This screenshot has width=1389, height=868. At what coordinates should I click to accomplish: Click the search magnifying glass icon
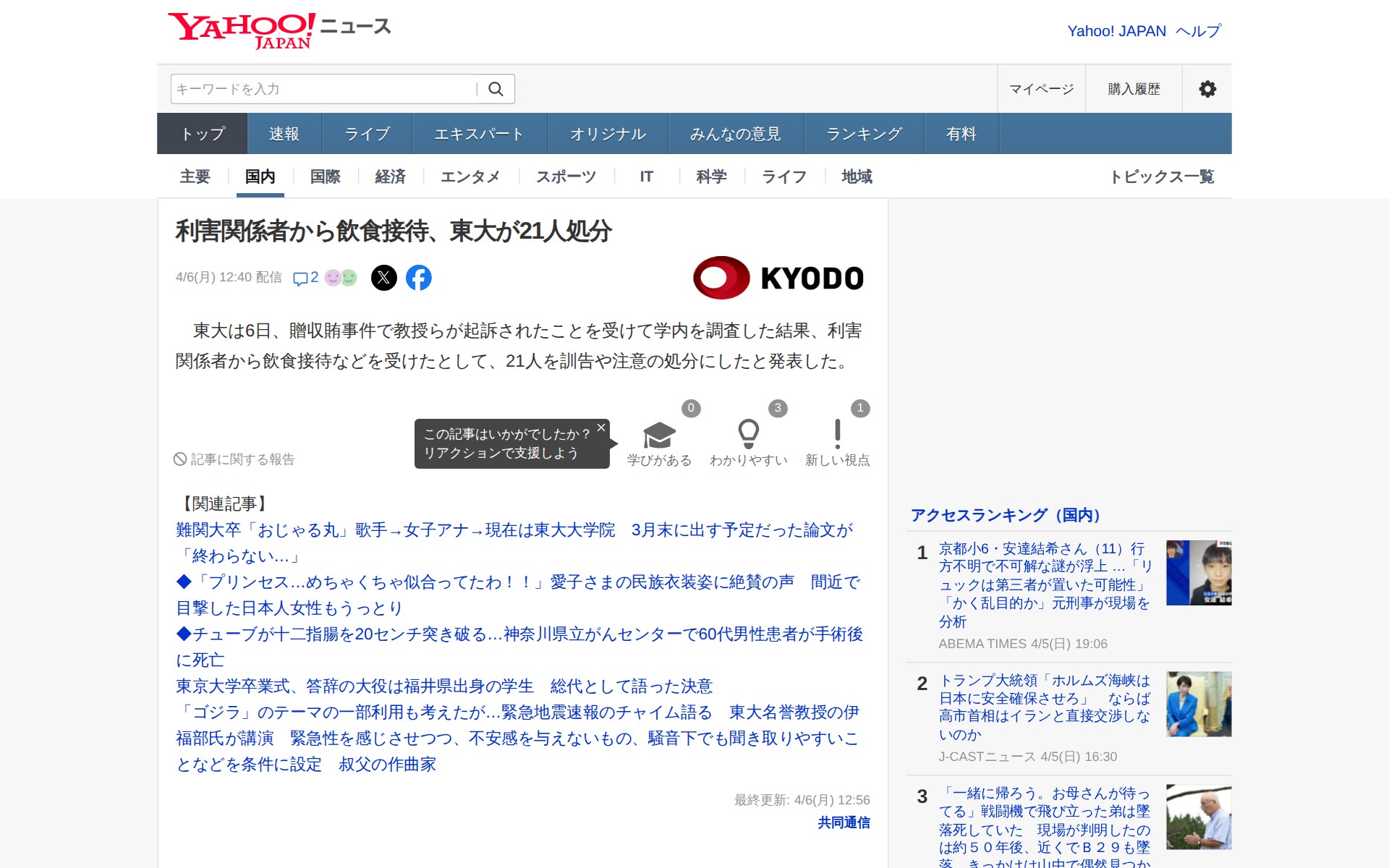496,88
